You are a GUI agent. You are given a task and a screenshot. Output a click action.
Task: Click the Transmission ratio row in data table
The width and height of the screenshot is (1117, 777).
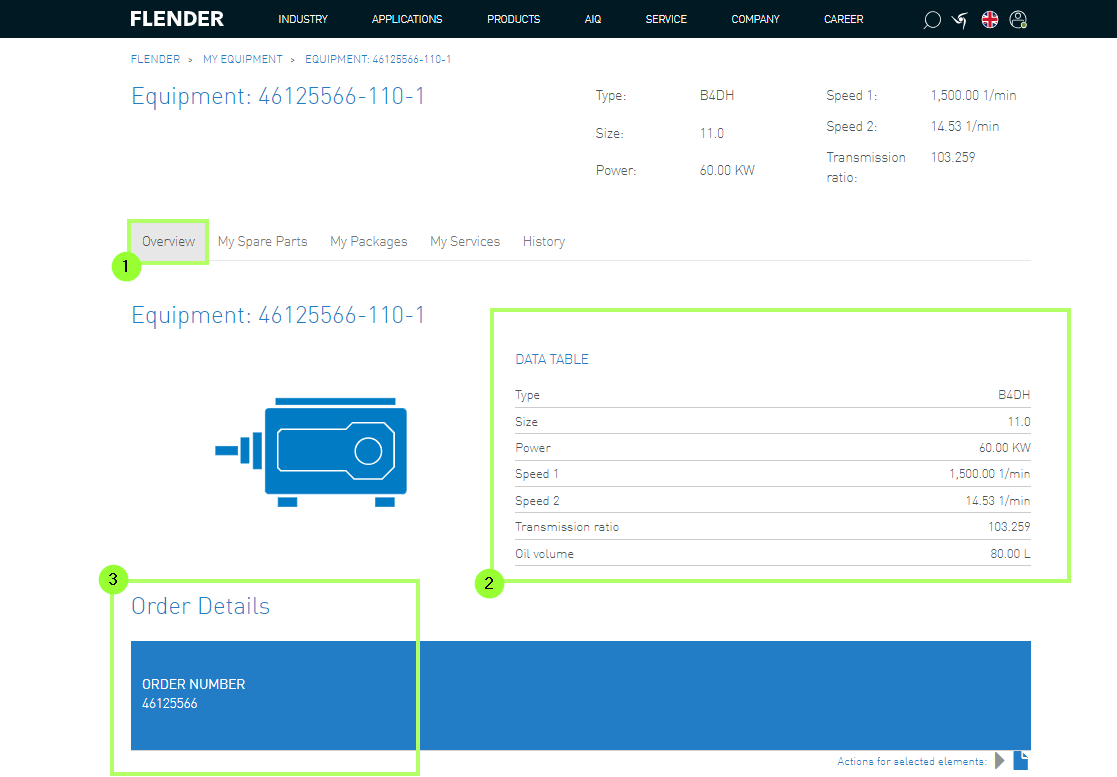tap(772, 527)
